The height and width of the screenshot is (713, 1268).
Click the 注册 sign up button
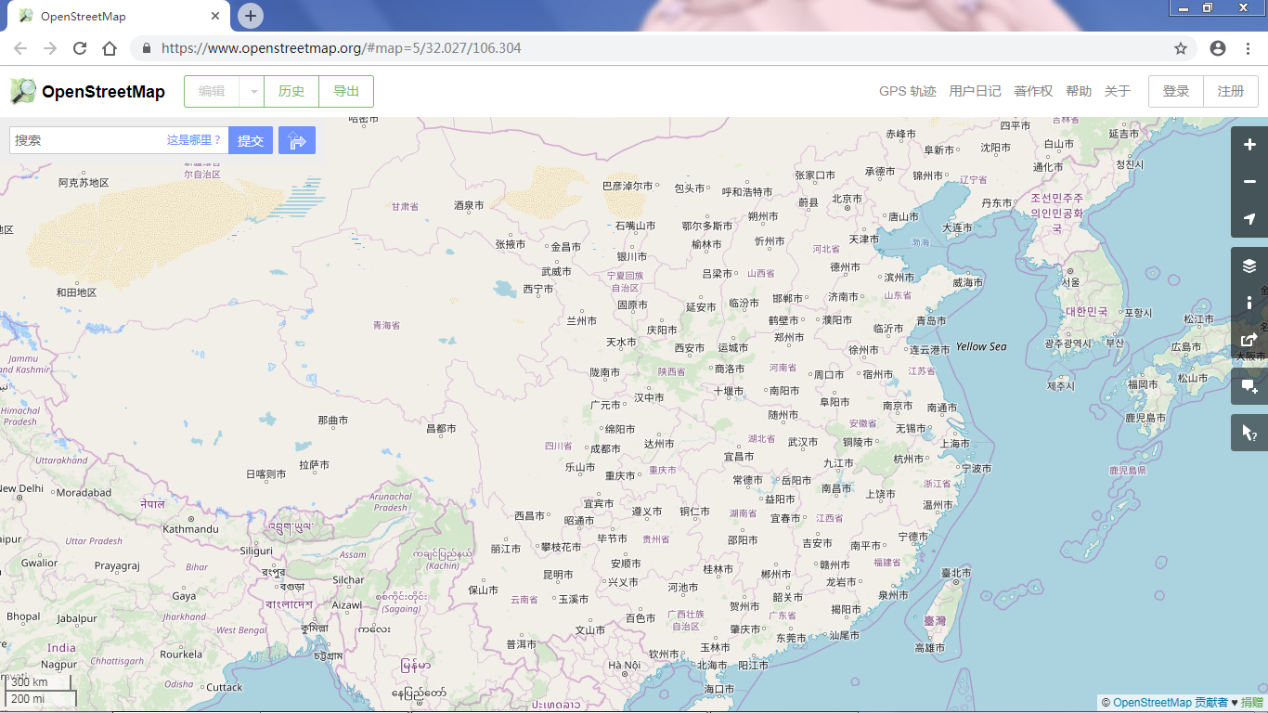pyautogui.click(x=1231, y=91)
